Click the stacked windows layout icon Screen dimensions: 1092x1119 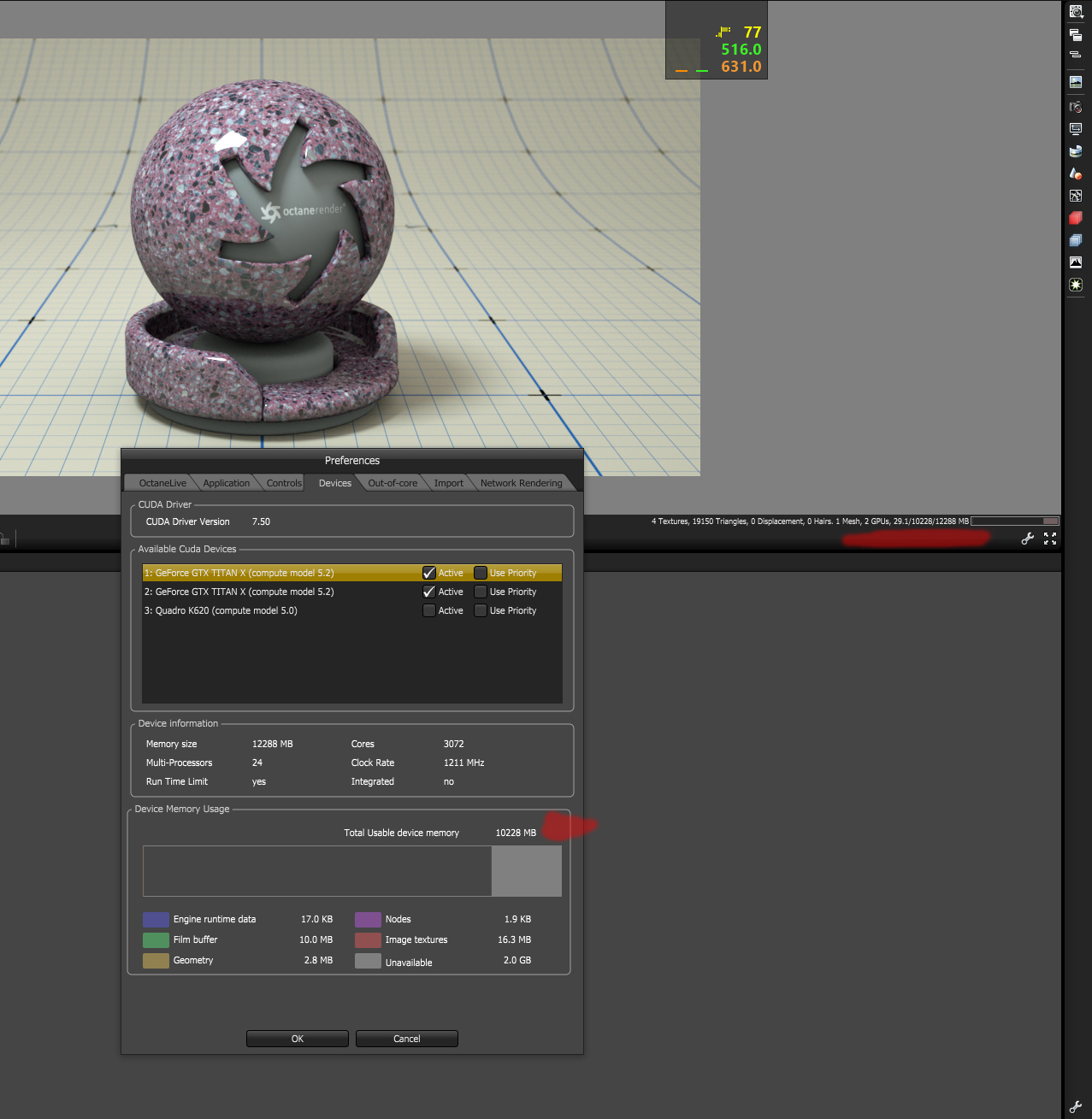pyautogui.click(x=1076, y=34)
